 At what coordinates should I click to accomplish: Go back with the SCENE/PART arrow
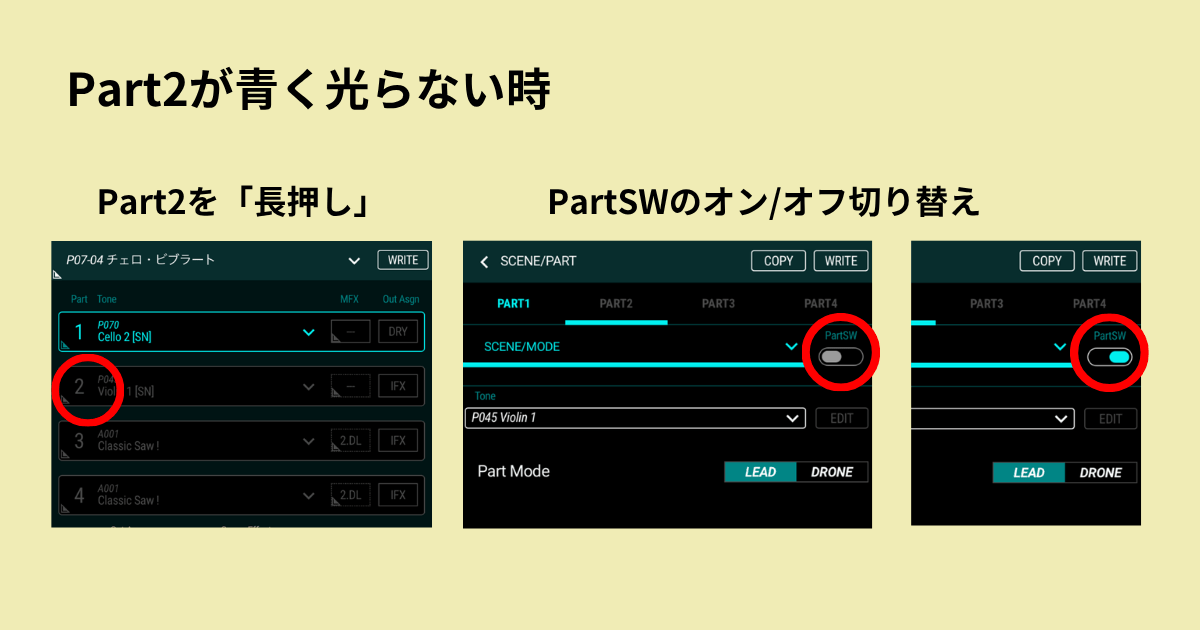(485, 261)
